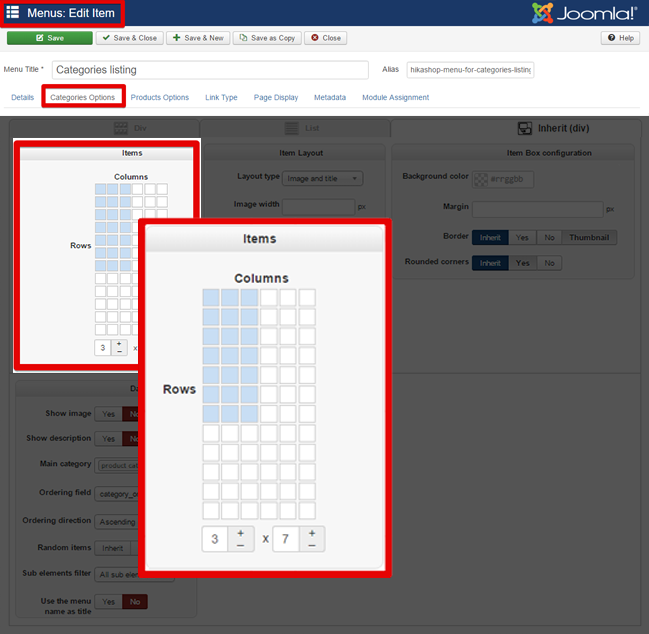
Task: Edit the Menu Title field
Action: 210,70
